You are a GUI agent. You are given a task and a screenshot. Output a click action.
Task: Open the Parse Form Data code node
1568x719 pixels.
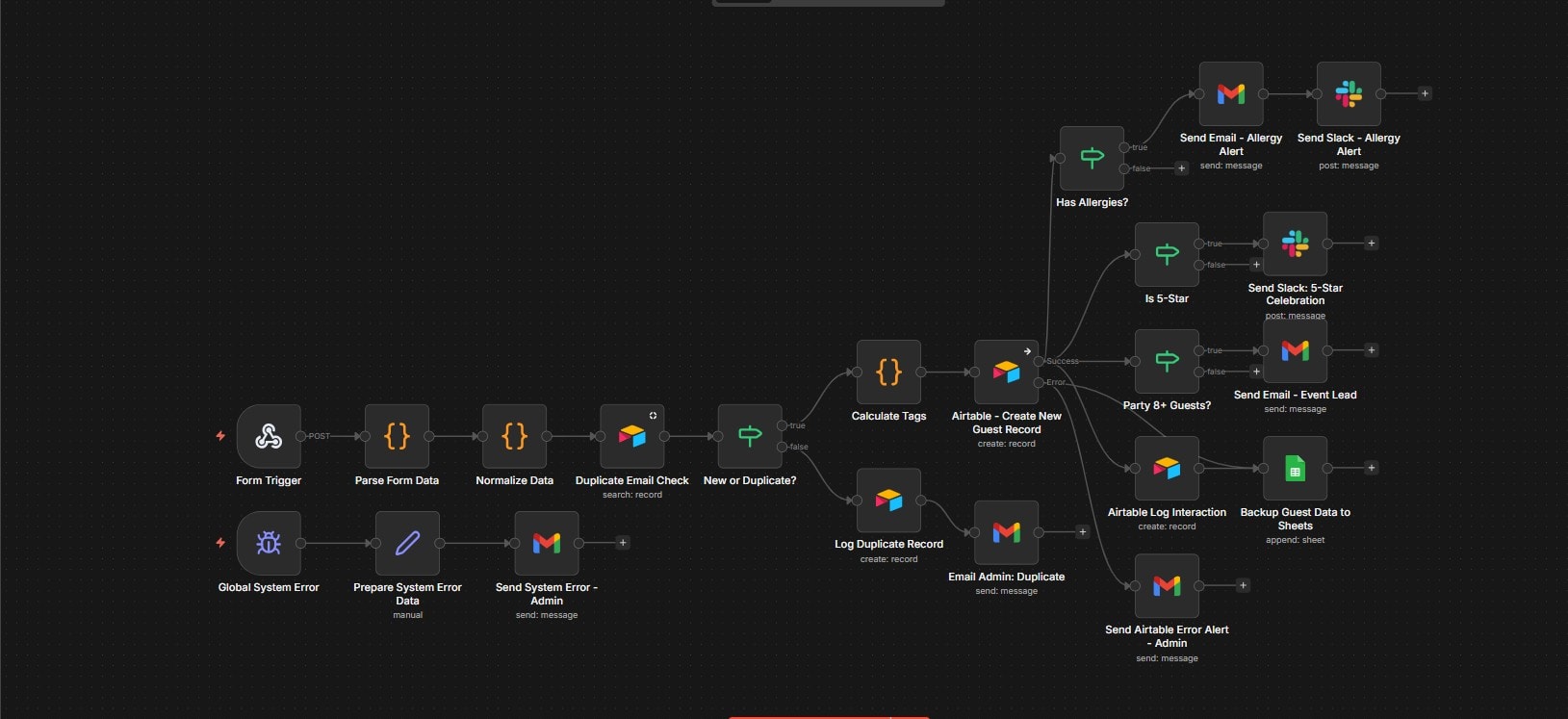(x=397, y=436)
